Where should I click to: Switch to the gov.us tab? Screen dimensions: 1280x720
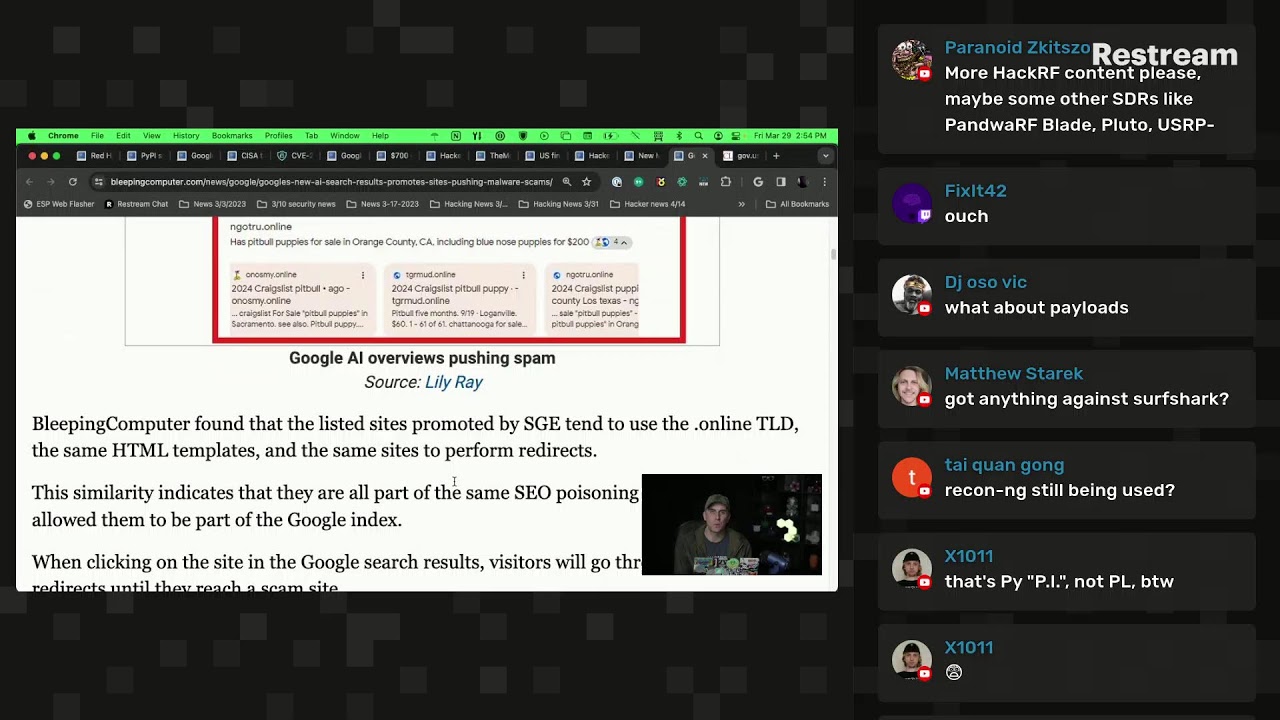741,156
